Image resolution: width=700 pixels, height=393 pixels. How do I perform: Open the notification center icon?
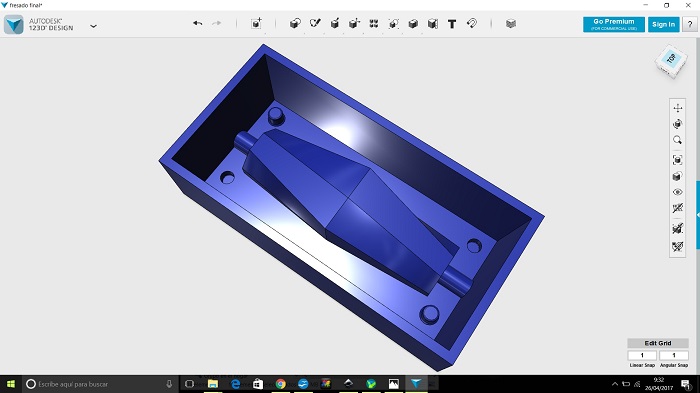click(x=686, y=384)
